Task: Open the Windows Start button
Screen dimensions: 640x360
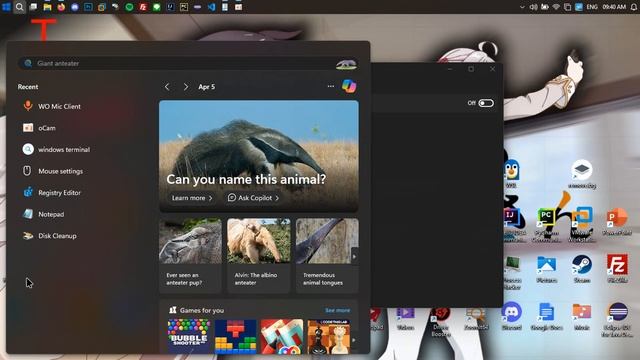Action: (x=6, y=7)
